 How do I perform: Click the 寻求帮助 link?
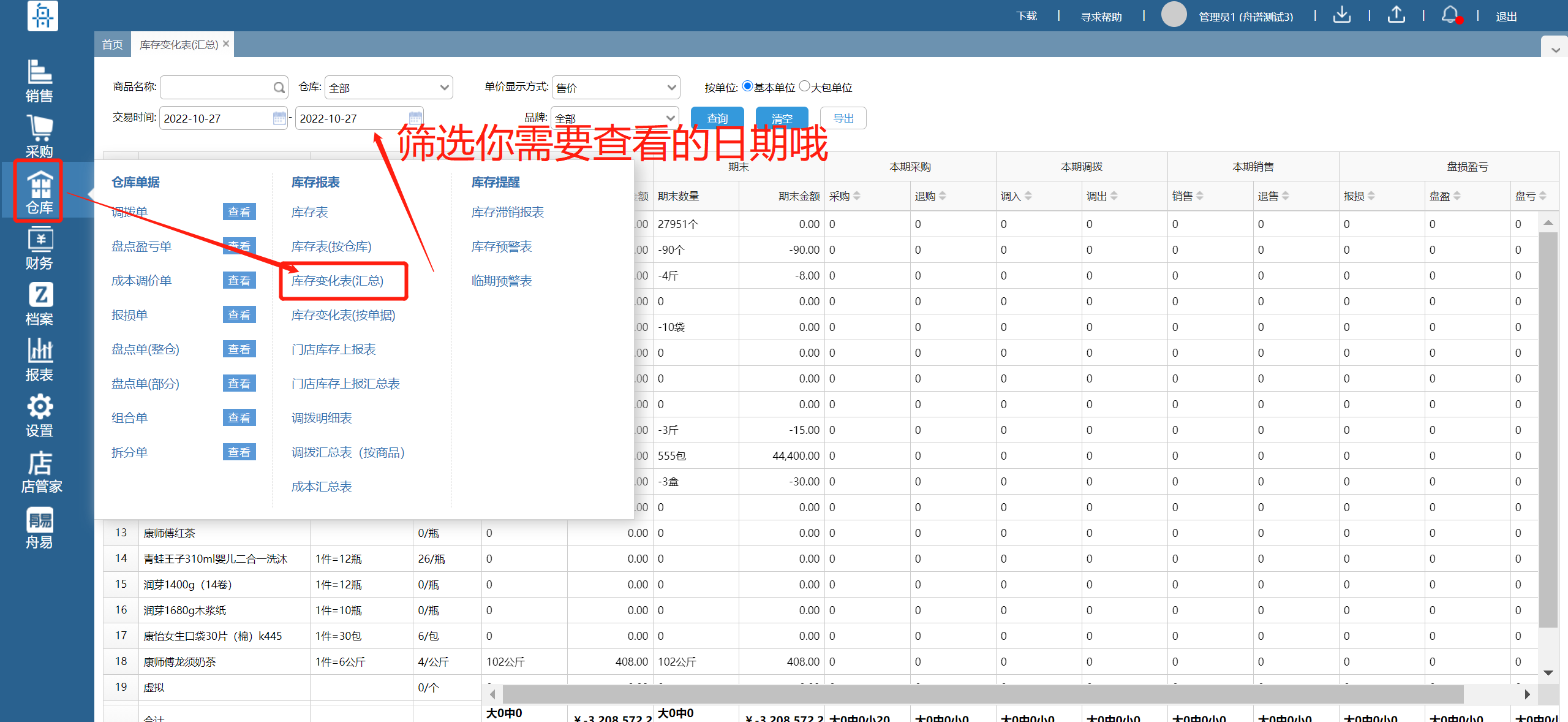(x=1101, y=17)
